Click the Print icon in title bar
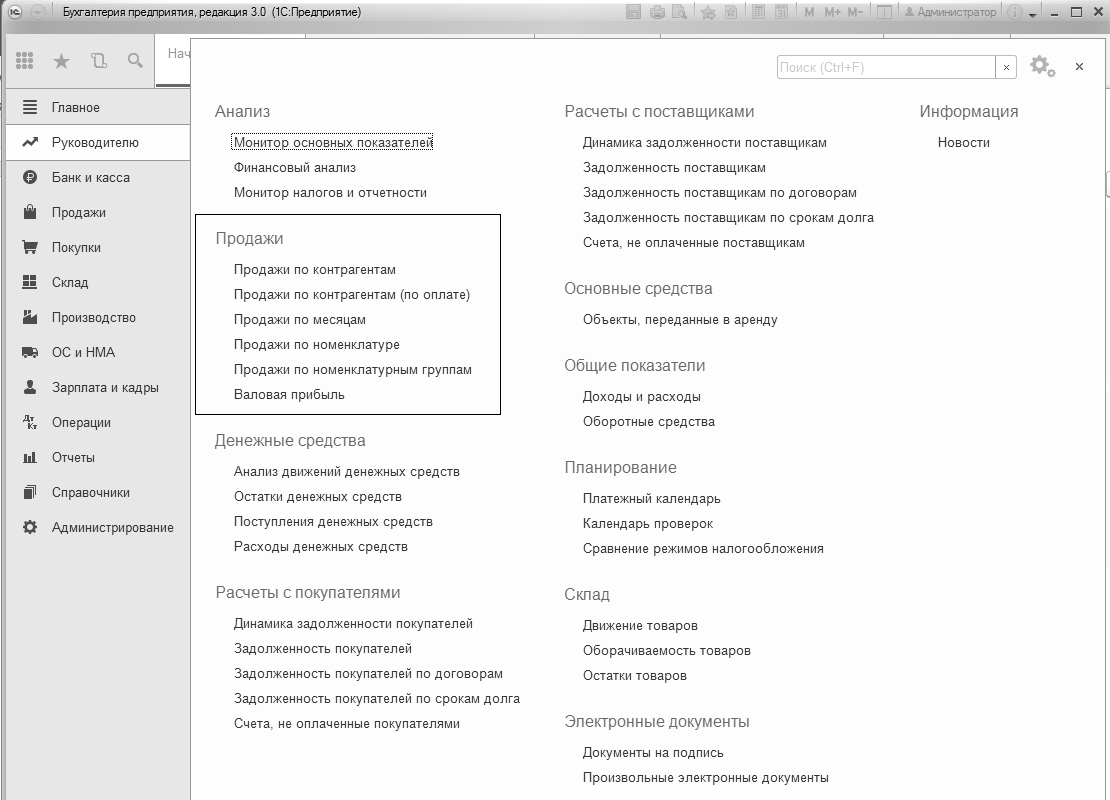This screenshot has height=800, width=1110. [657, 12]
